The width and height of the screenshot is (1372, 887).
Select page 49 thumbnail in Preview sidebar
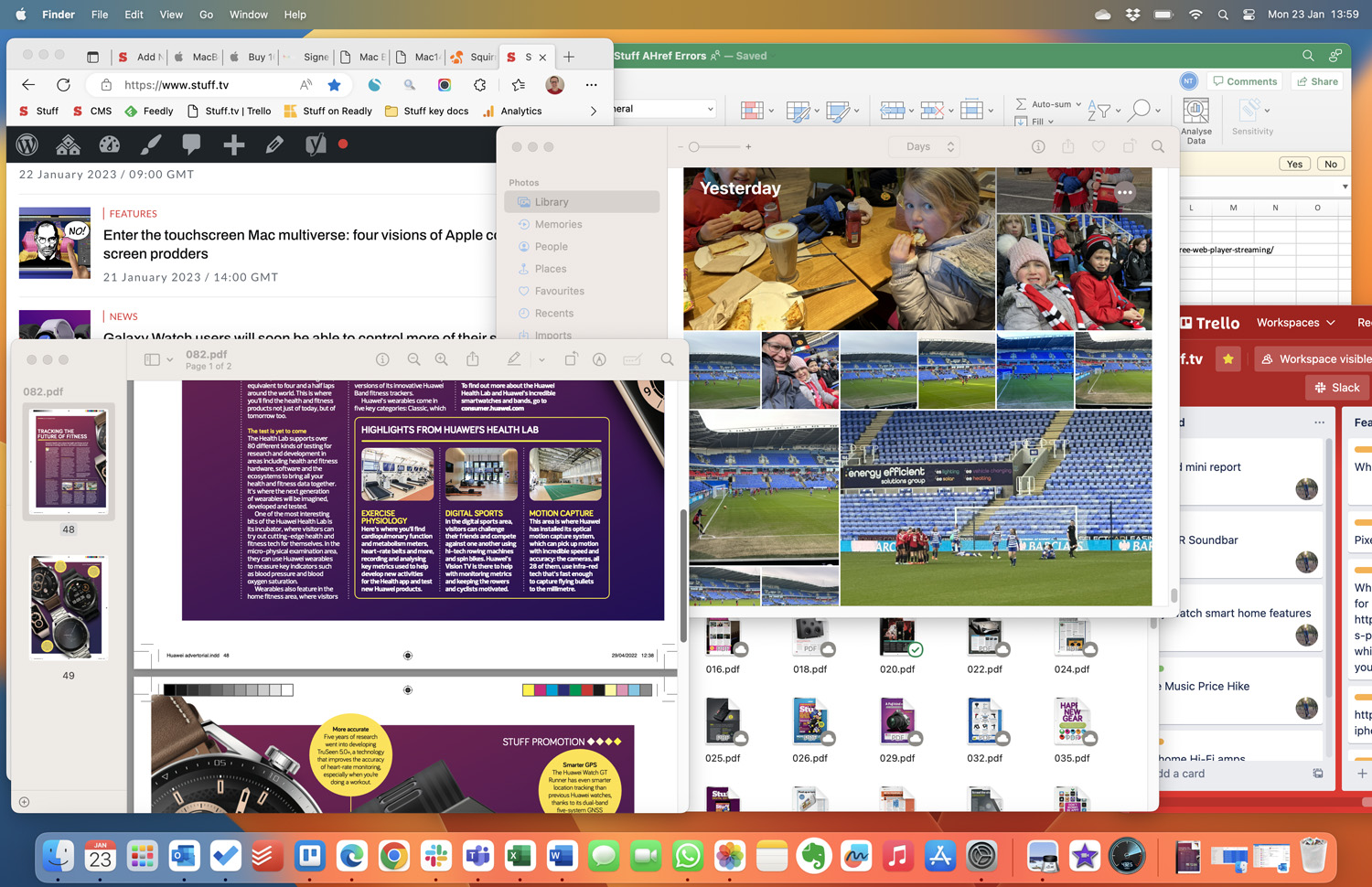point(69,607)
